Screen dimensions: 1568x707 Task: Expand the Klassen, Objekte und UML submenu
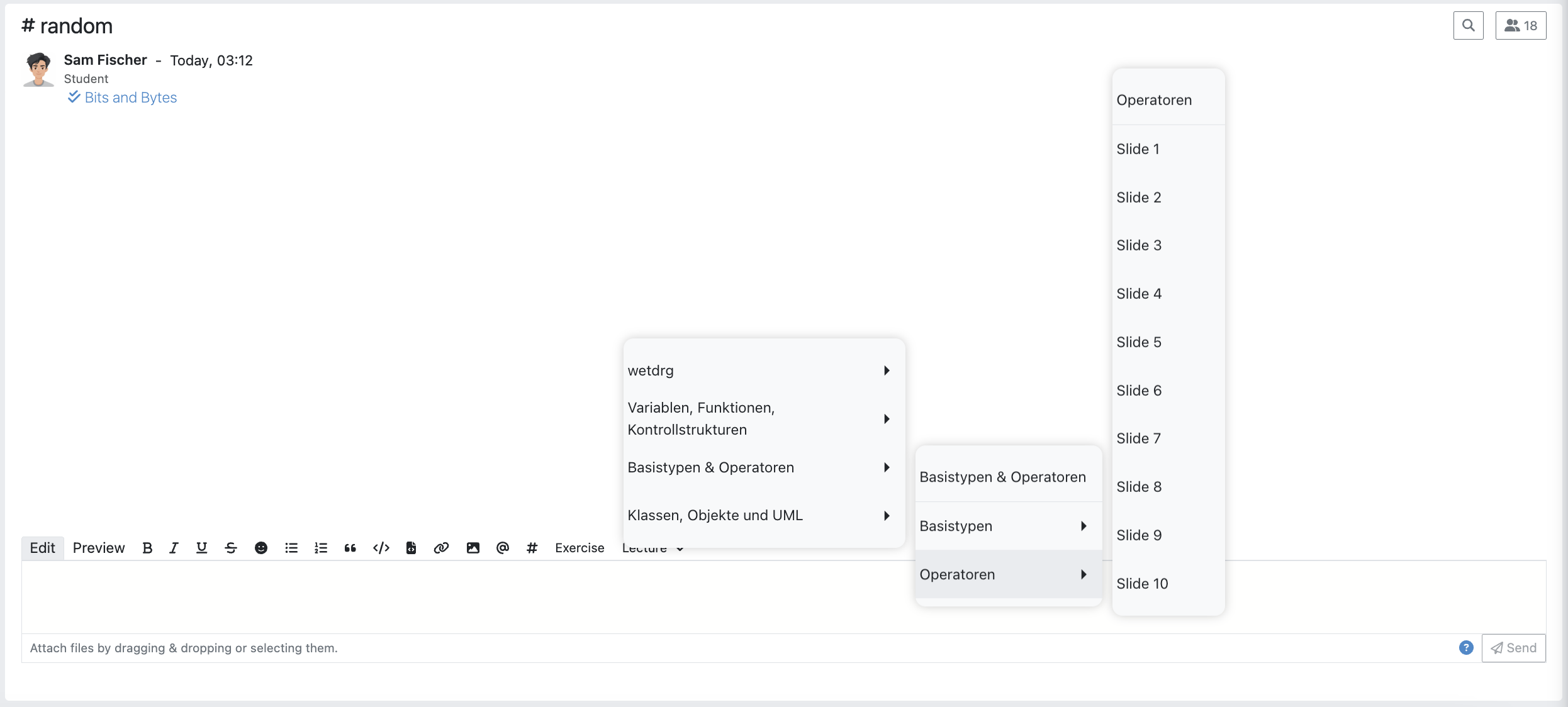[715, 515]
